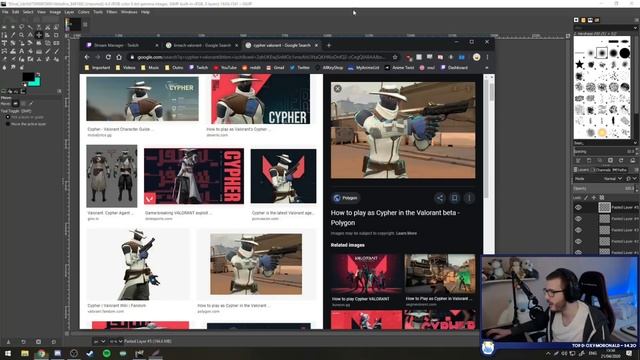Click 'How to play as Cypher' Polygon title
Image resolution: width=640 pixels, height=360 pixels.
[x=395, y=218]
